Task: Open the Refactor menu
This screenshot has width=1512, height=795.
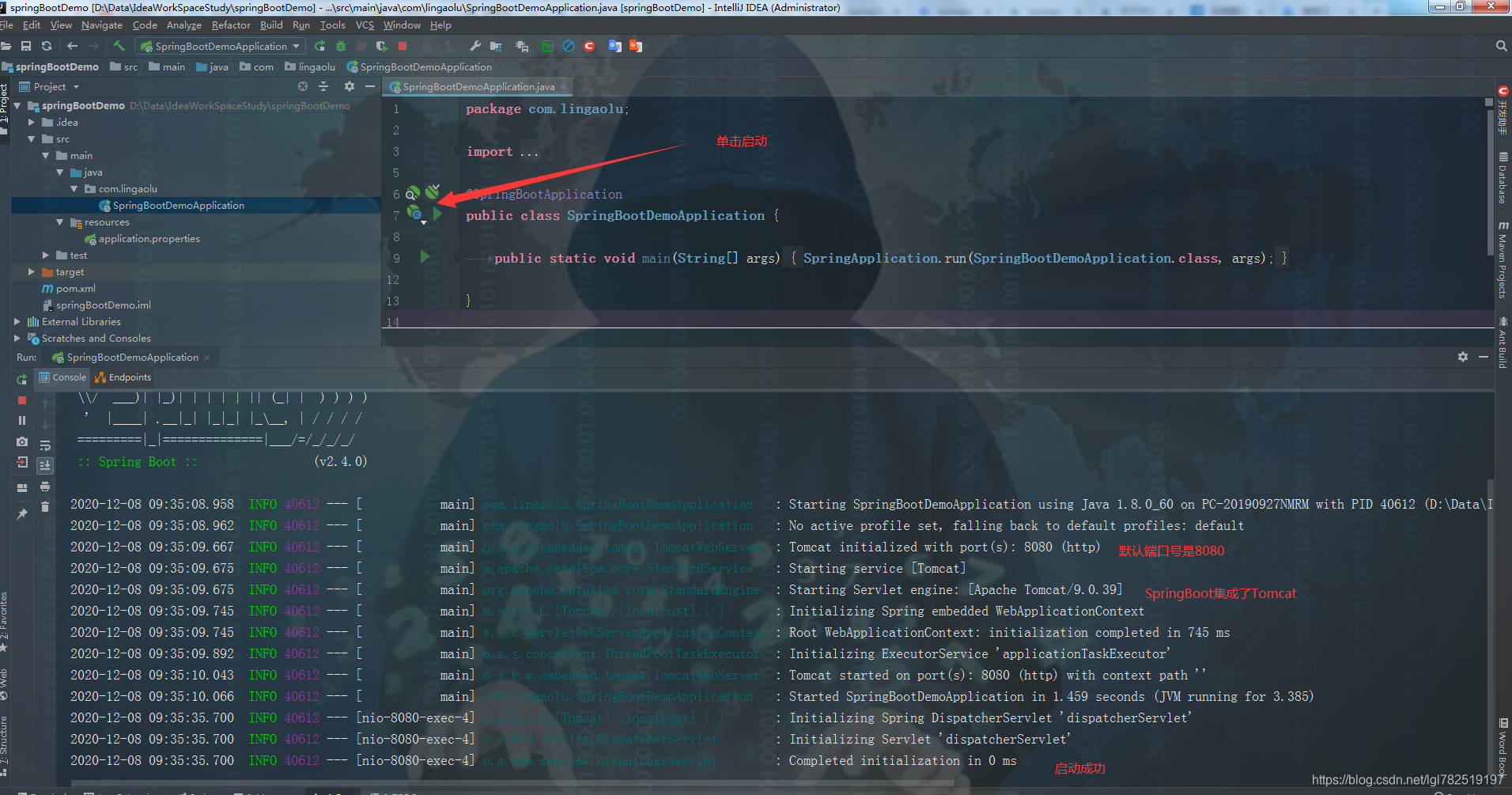Action: point(231,25)
